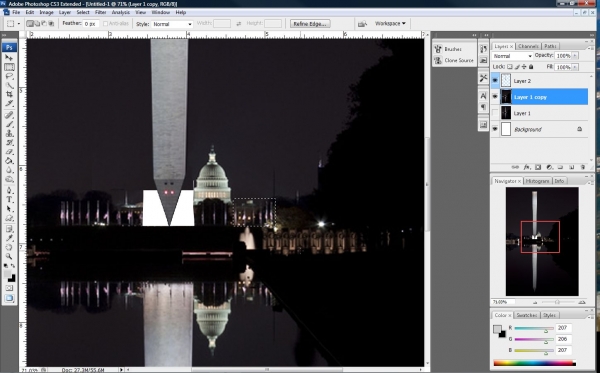Toggle lock position

tap(524, 67)
